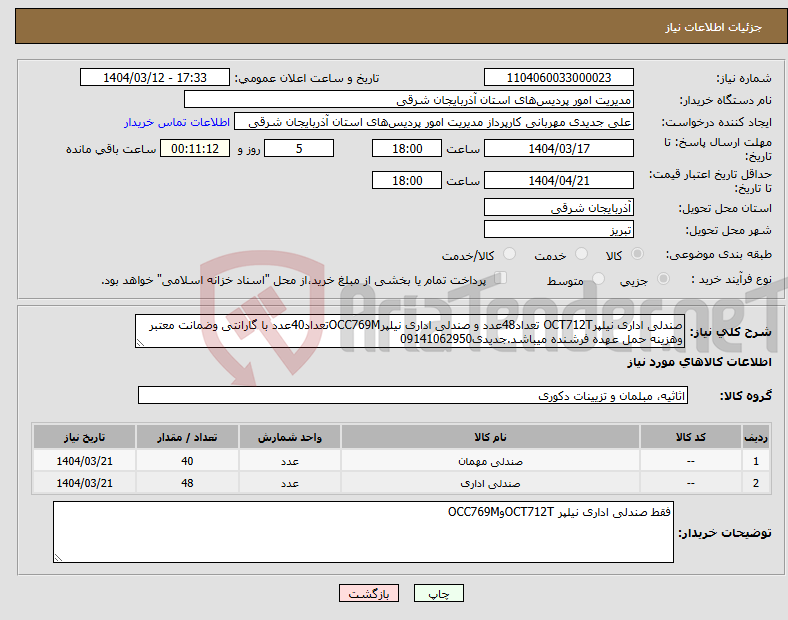This screenshot has height=620, width=788.
Task: Select the جزیی purchase type radio
Action: point(663,278)
